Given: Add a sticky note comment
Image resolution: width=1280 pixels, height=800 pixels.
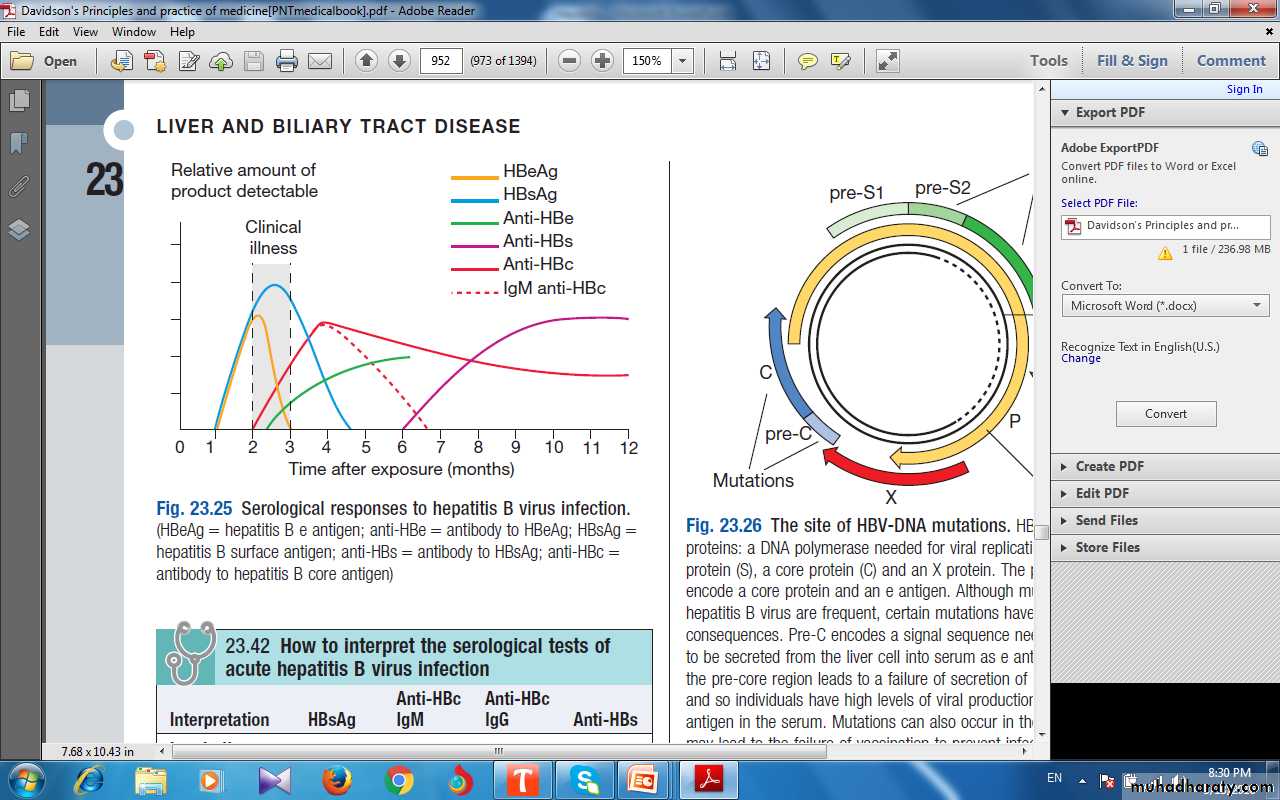Looking at the screenshot, I should (807, 61).
